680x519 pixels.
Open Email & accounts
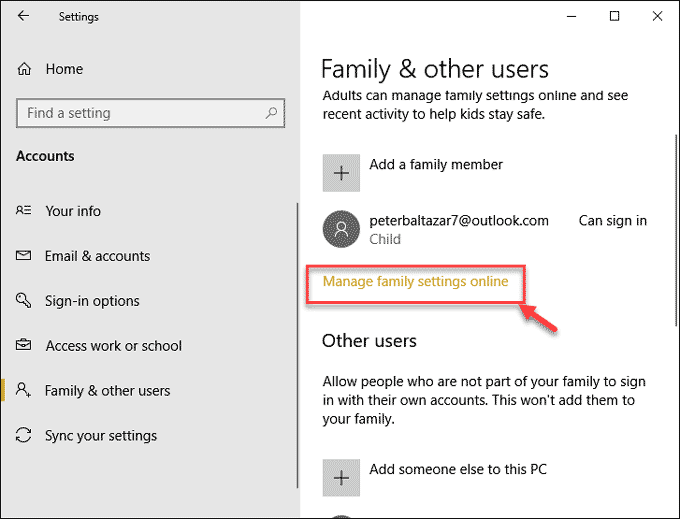point(97,256)
